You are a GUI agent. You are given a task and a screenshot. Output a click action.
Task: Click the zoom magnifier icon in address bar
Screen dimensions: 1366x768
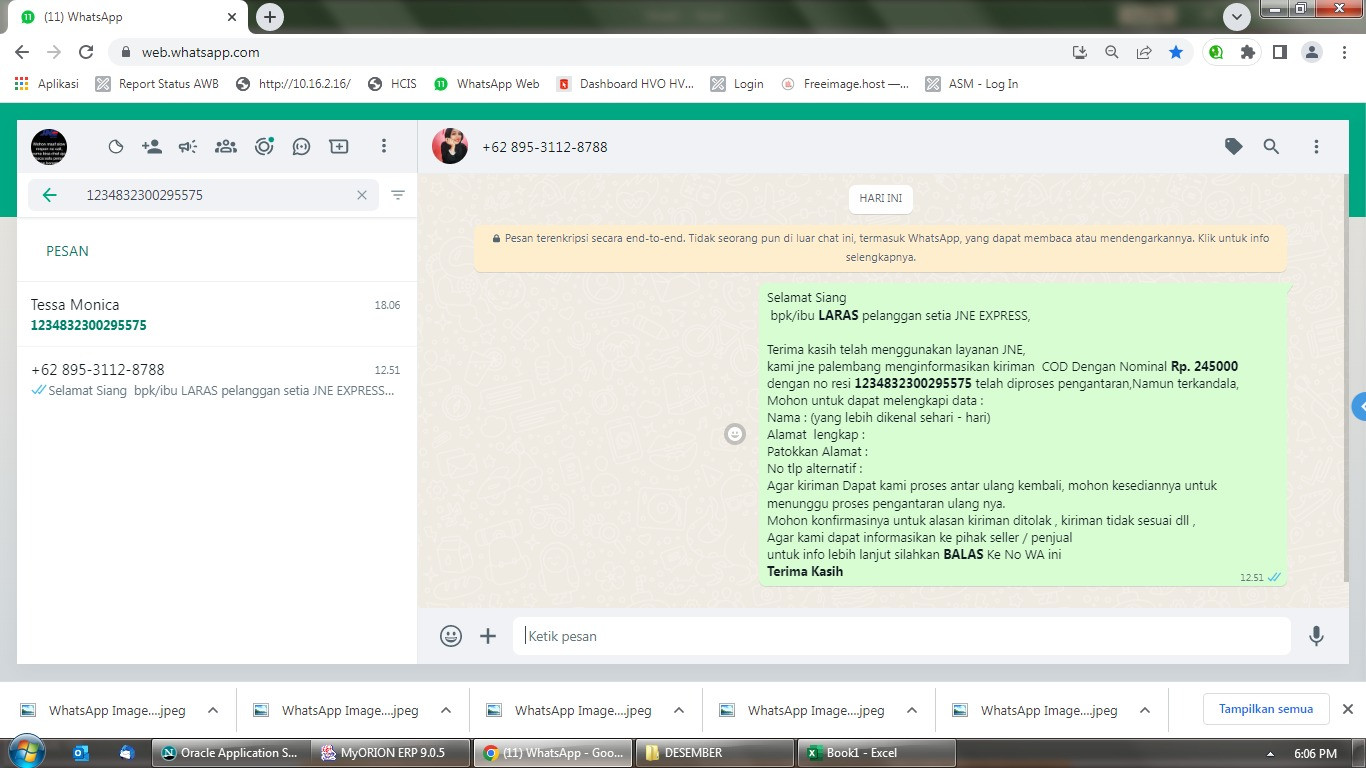[1111, 52]
